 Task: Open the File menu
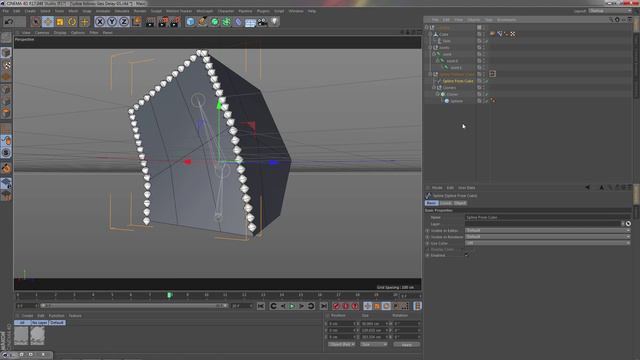click(6, 11)
